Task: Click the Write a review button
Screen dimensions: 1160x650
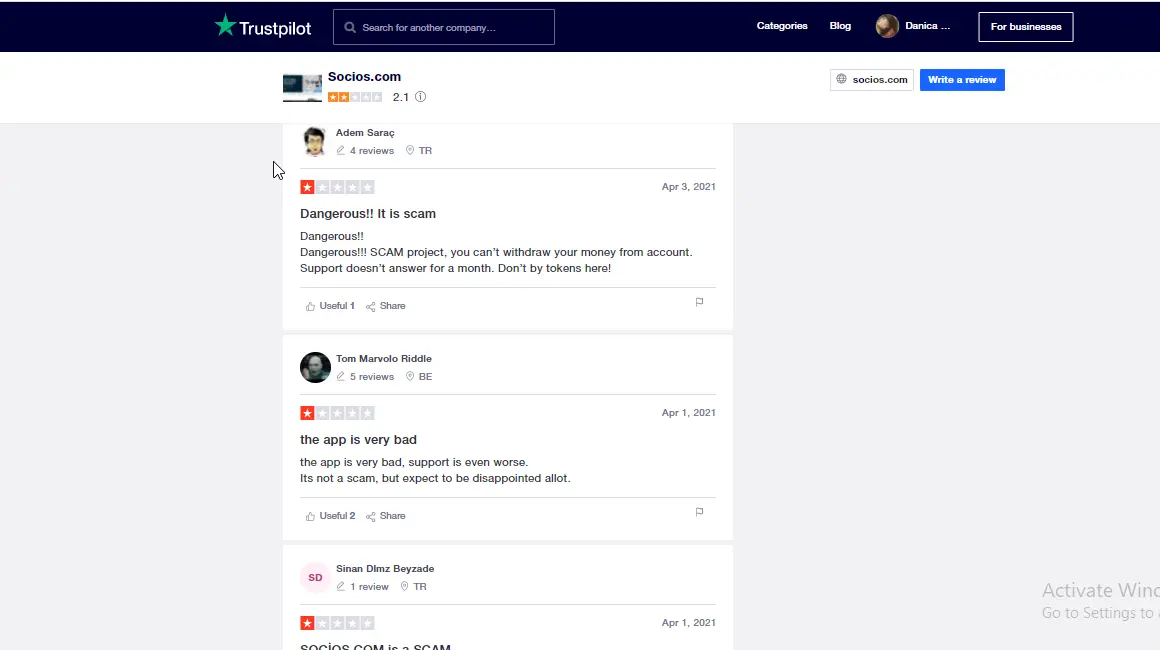Action: pyautogui.click(x=962, y=80)
